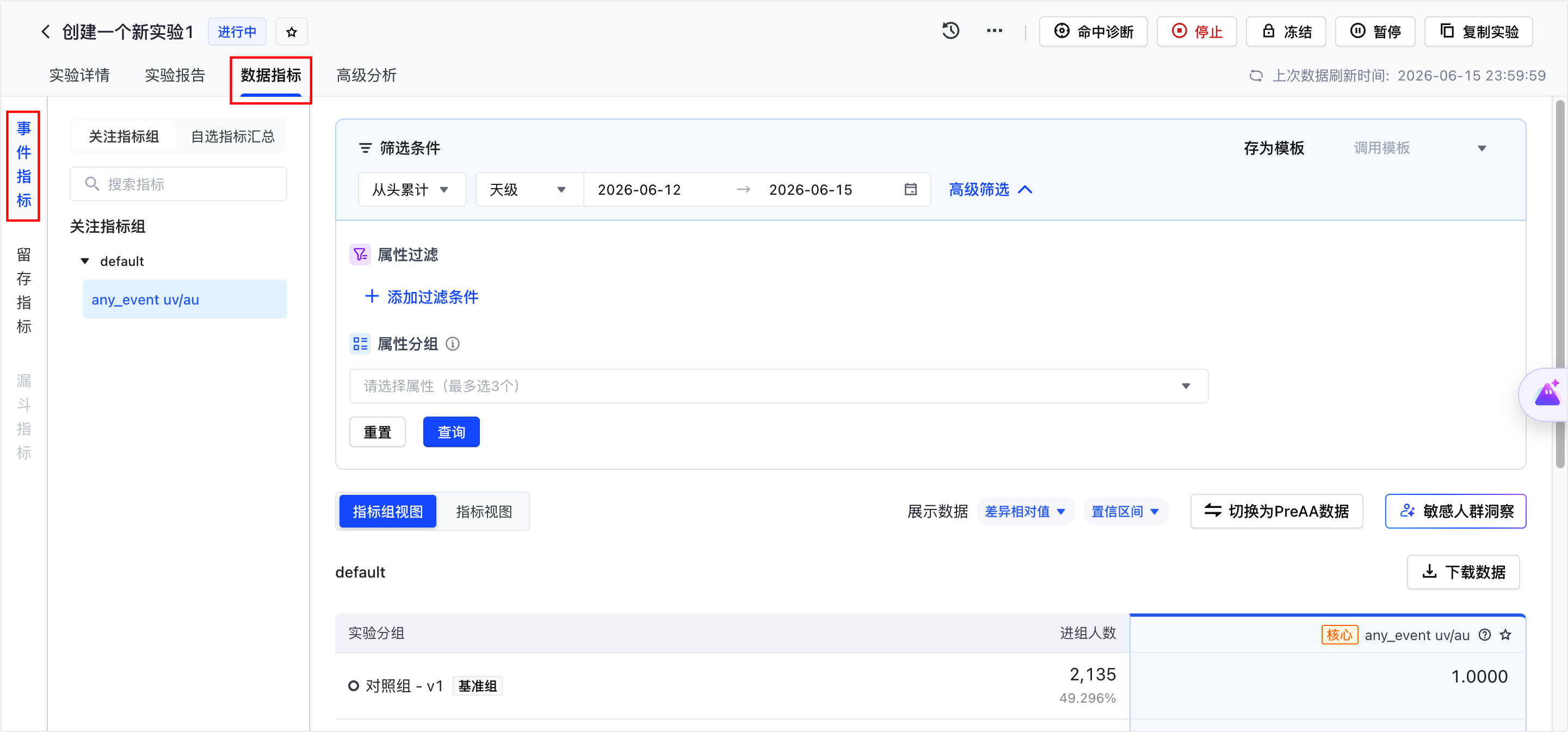Click the 1.0000 metric value
The height and width of the screenshot is (732, 1568).
1479,676
